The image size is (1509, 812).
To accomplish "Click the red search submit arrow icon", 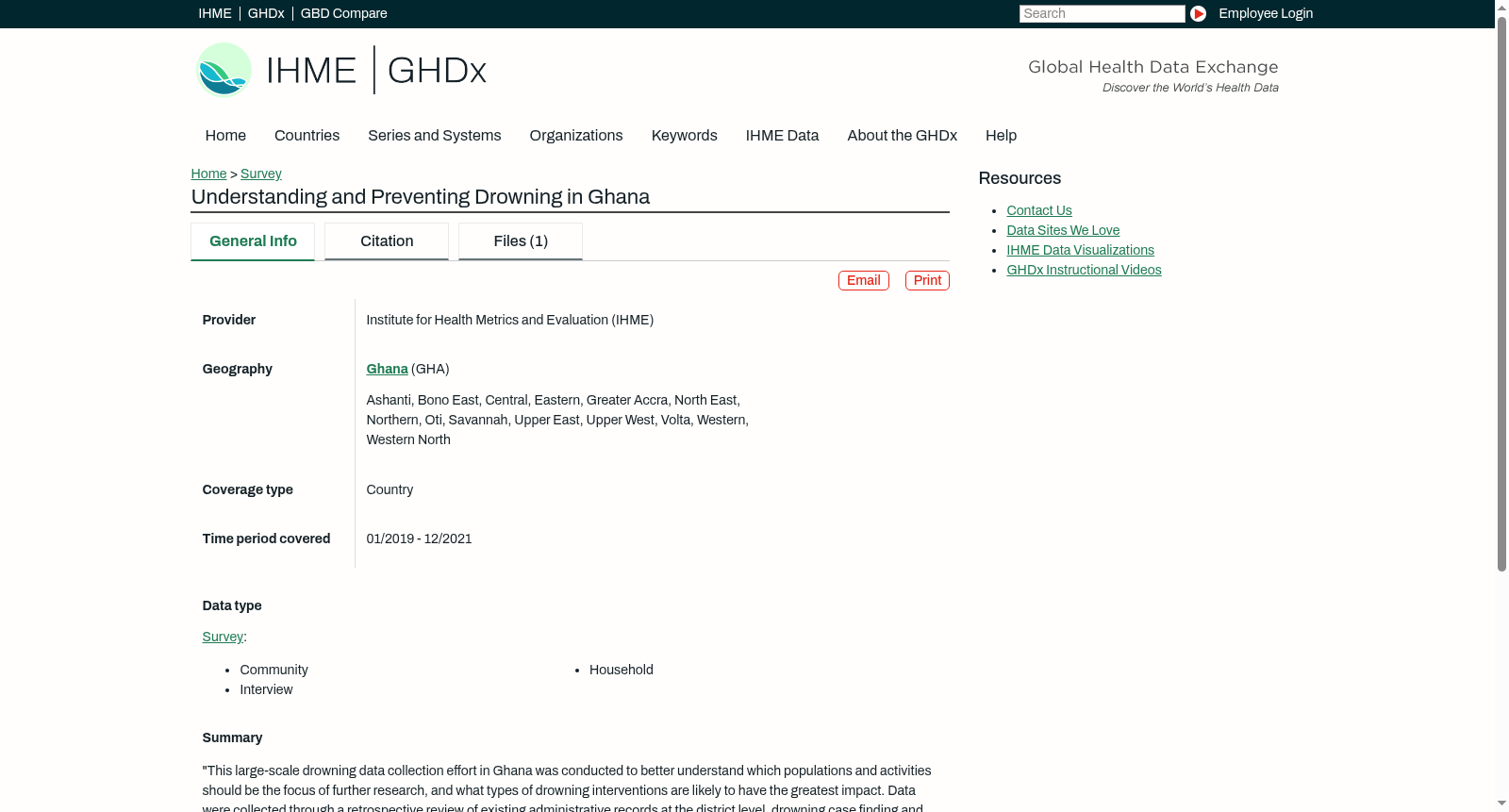I will pyautogui.click(x=1198, y=13).
